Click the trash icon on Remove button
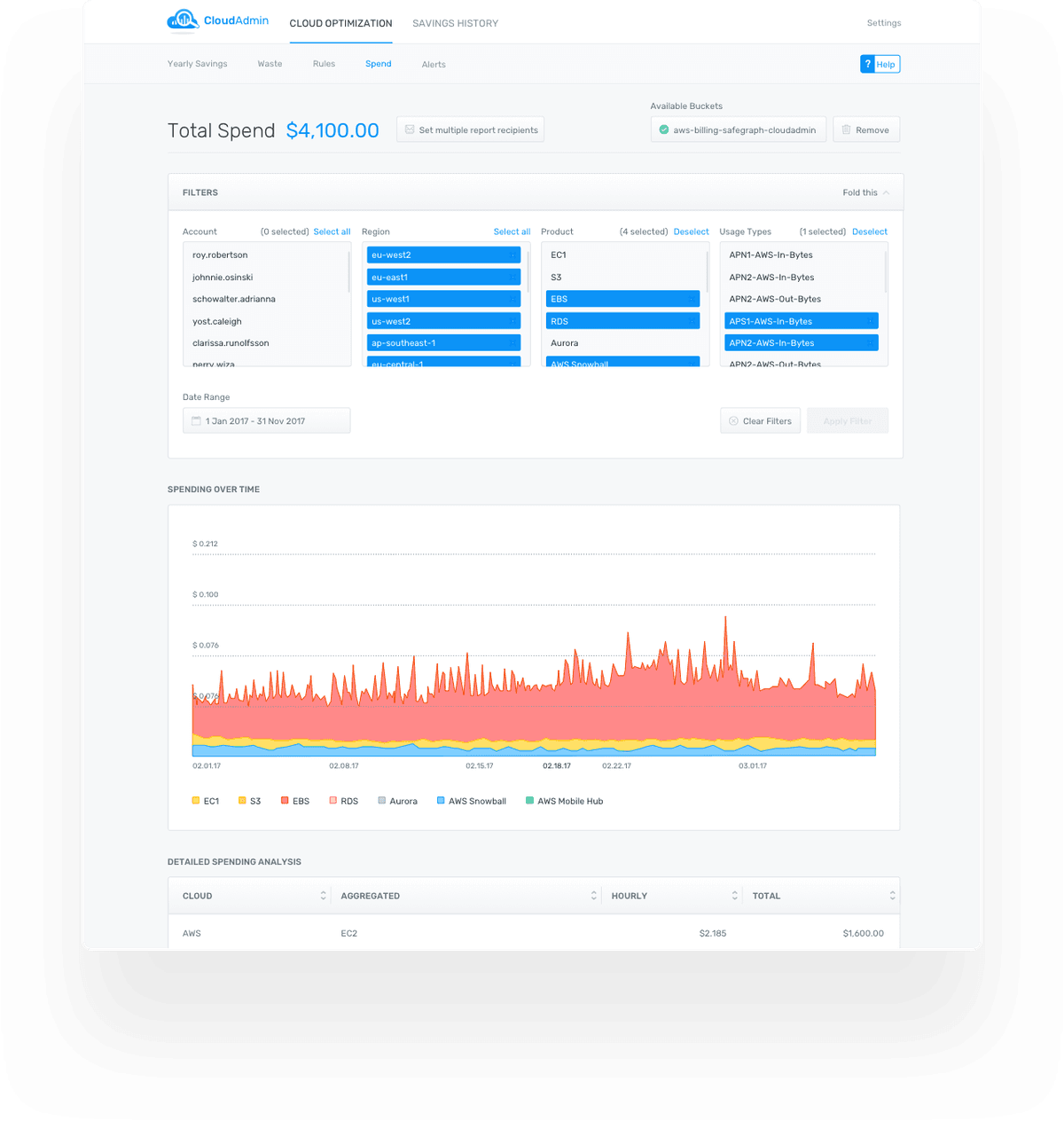 click(x=846, y=129)
